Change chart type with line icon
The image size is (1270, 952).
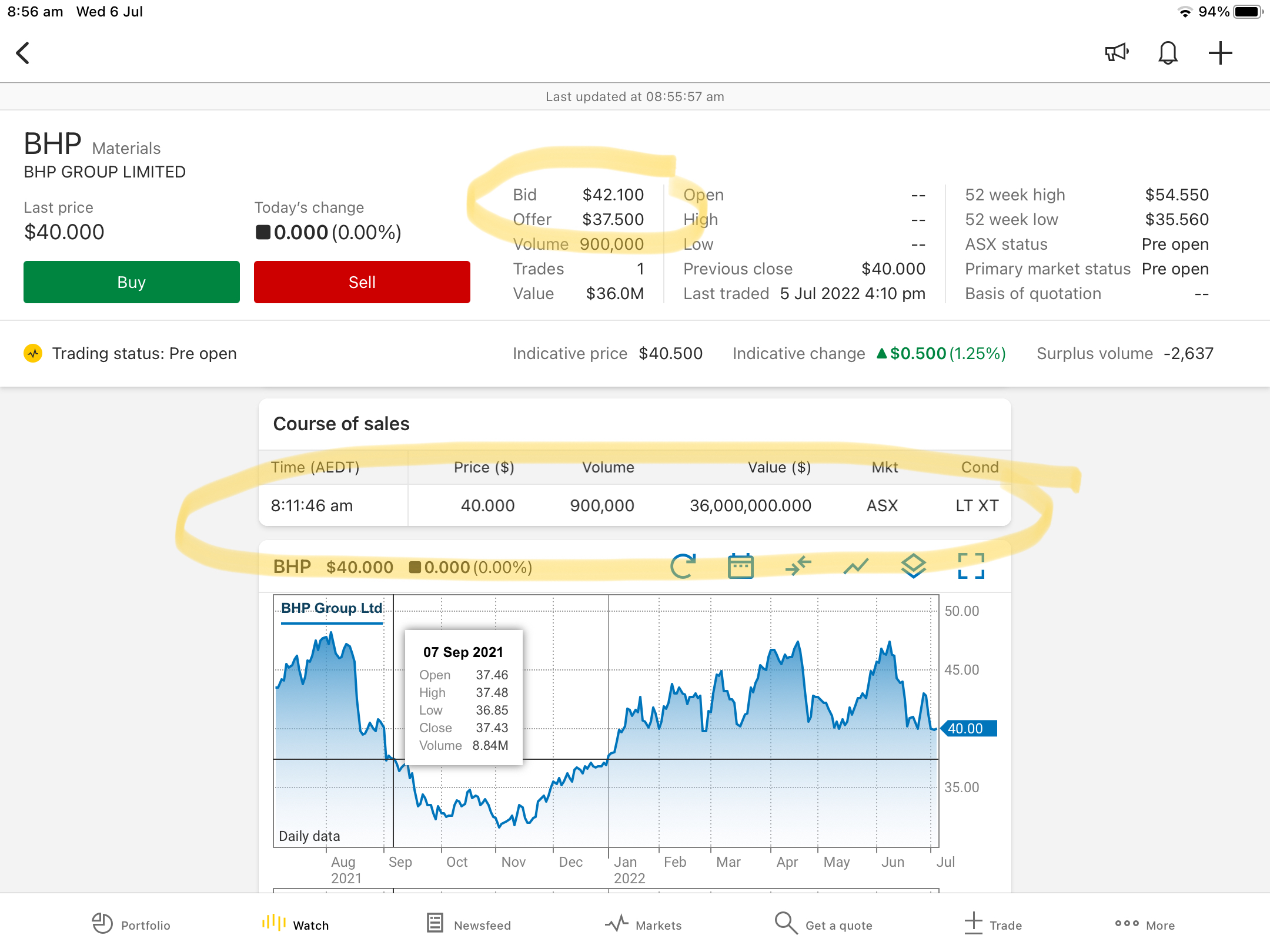click(x=855, y=566)
